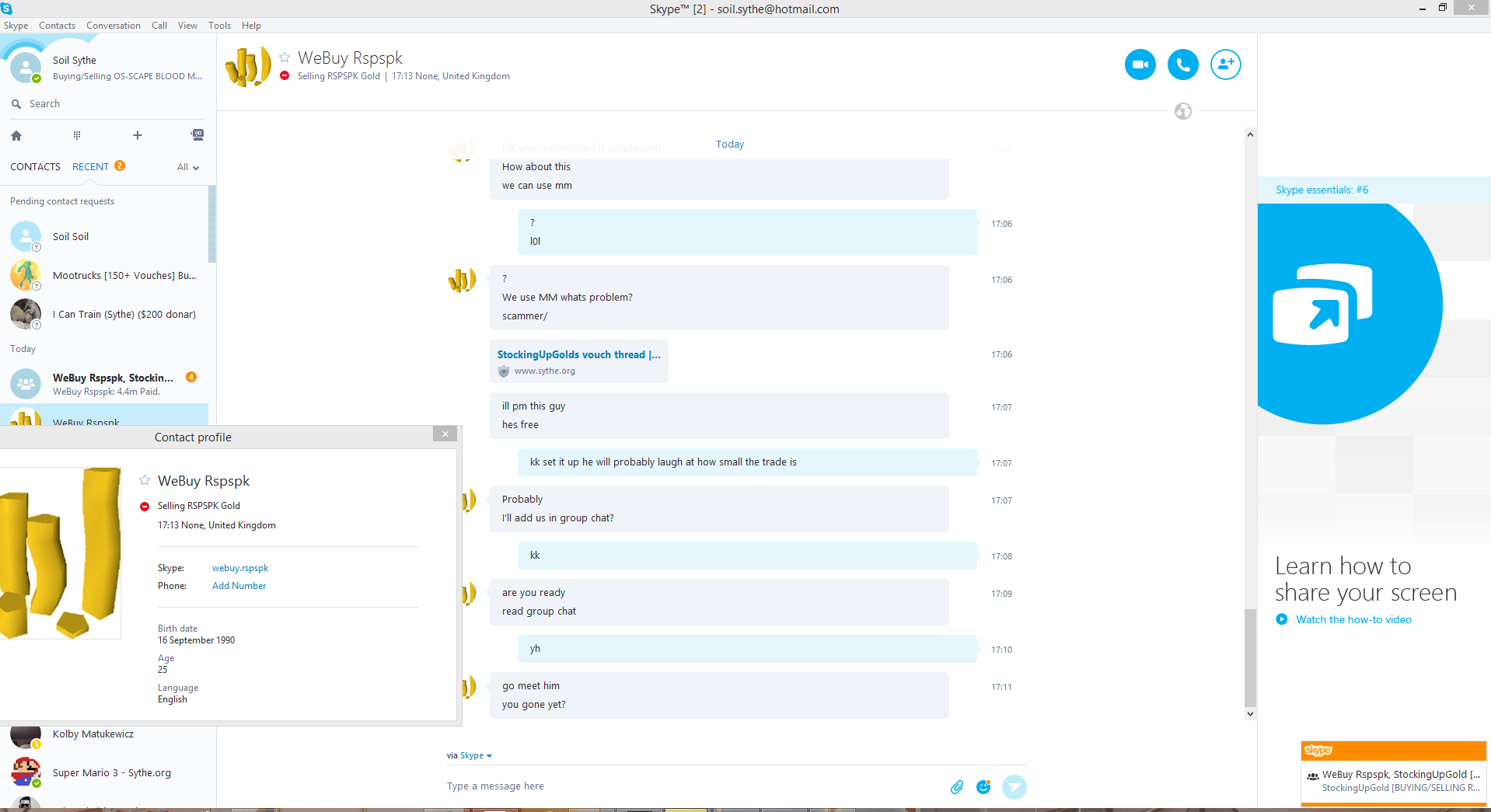This screenshot has height=812, width=1491.
Task: Click the share screen promo image
Action: pos(1350,314)
